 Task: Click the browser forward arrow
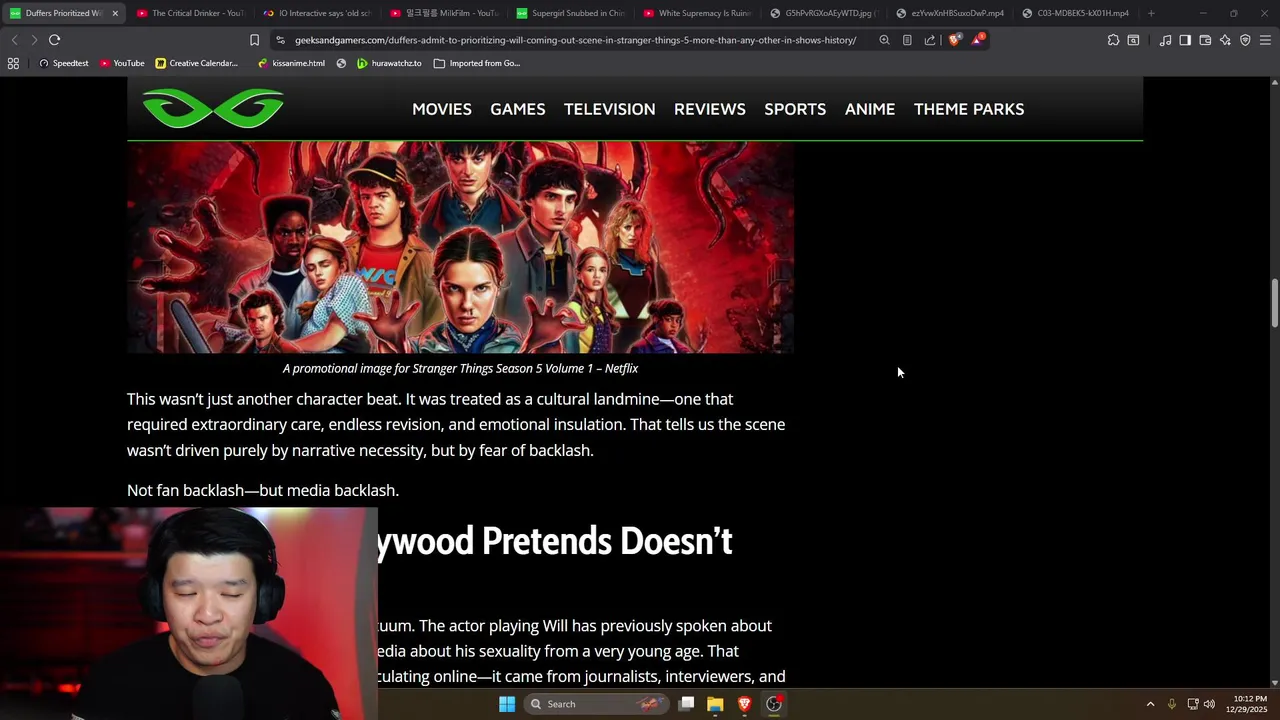point(34,40)
